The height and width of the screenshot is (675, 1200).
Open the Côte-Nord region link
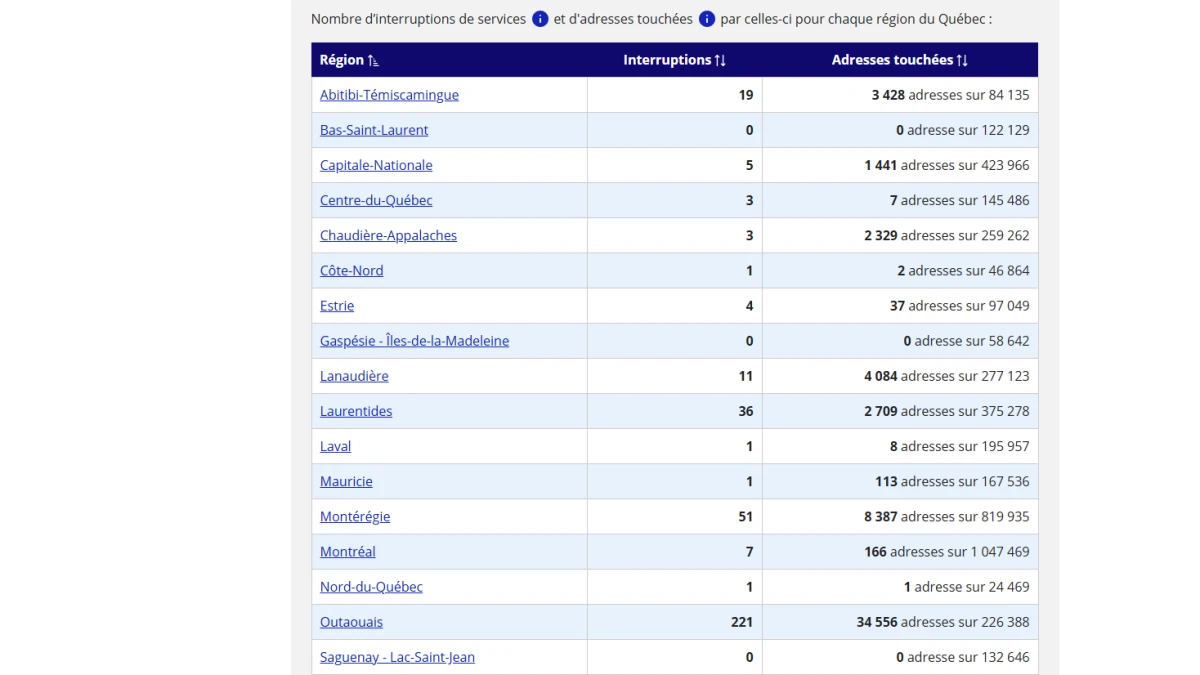click(x=351, y=271)
